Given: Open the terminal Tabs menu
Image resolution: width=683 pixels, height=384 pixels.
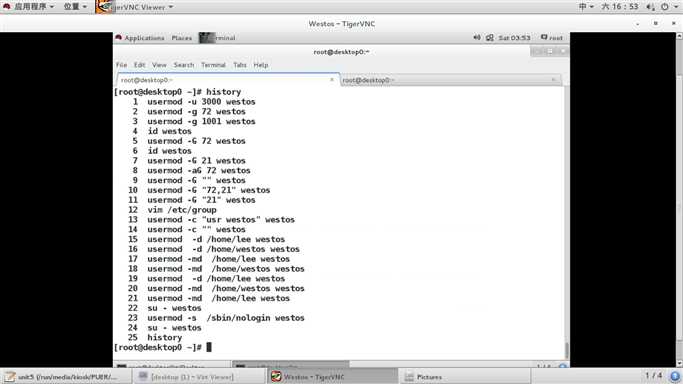Looking at the screenshot, I should pos(240,65).
